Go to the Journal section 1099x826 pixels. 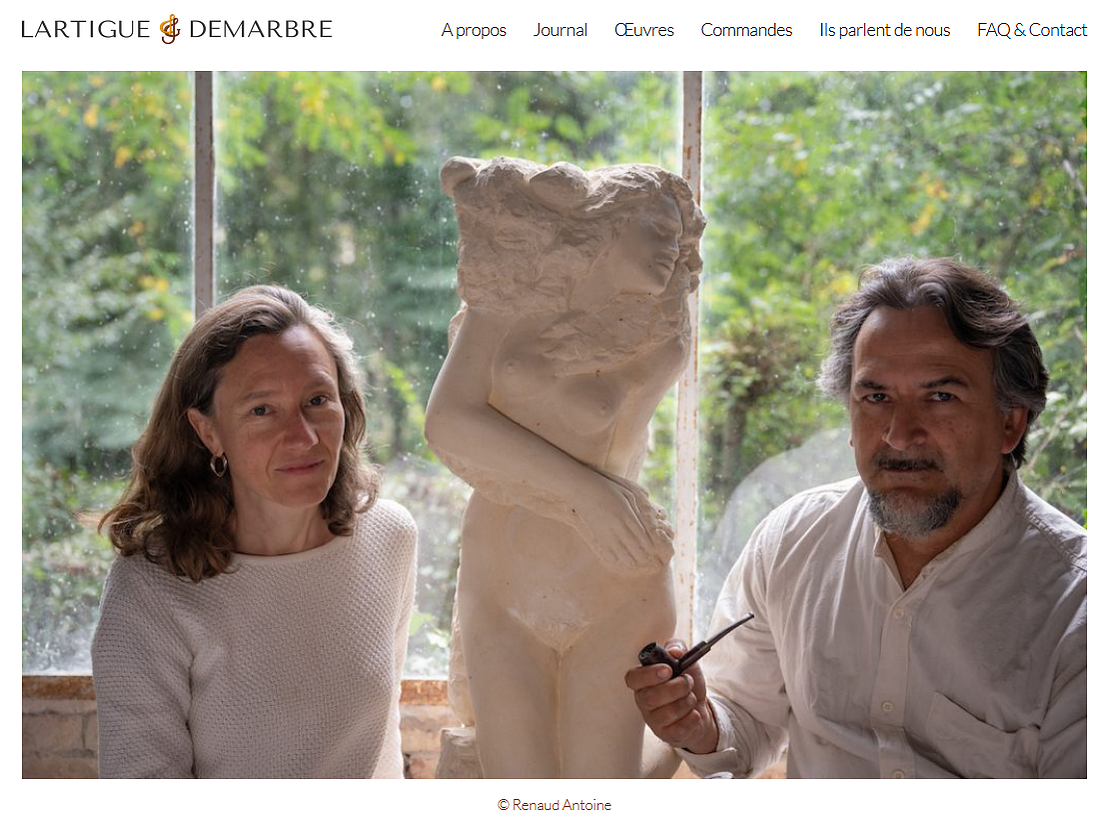(x=560, y=30)
